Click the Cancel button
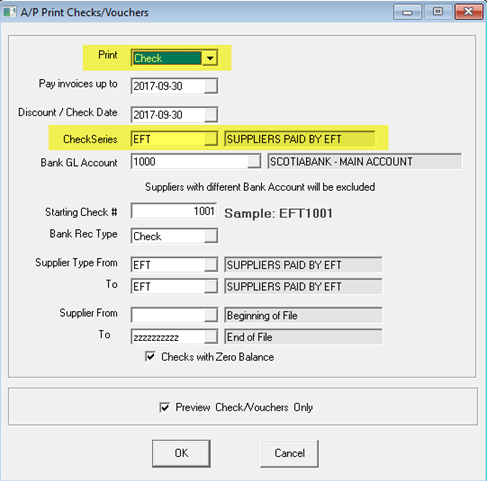The height and width of the screenshot is (481, 487). 289,453
